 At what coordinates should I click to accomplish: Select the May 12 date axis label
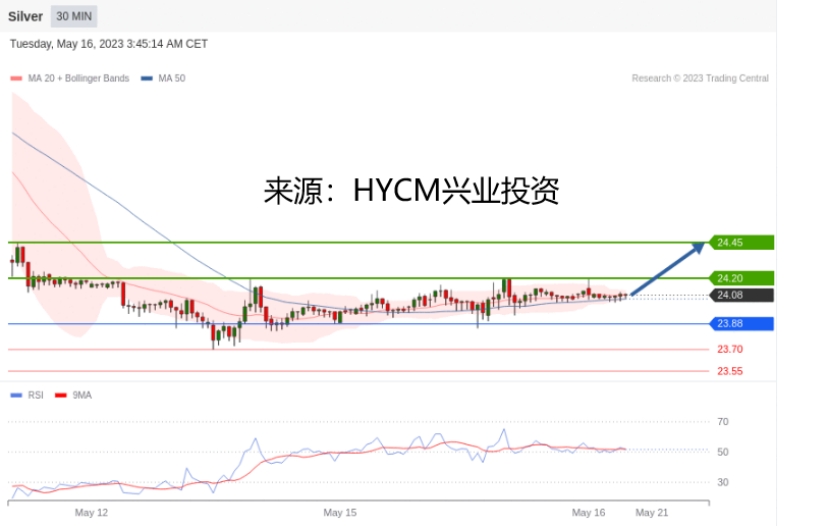[91, 512]
